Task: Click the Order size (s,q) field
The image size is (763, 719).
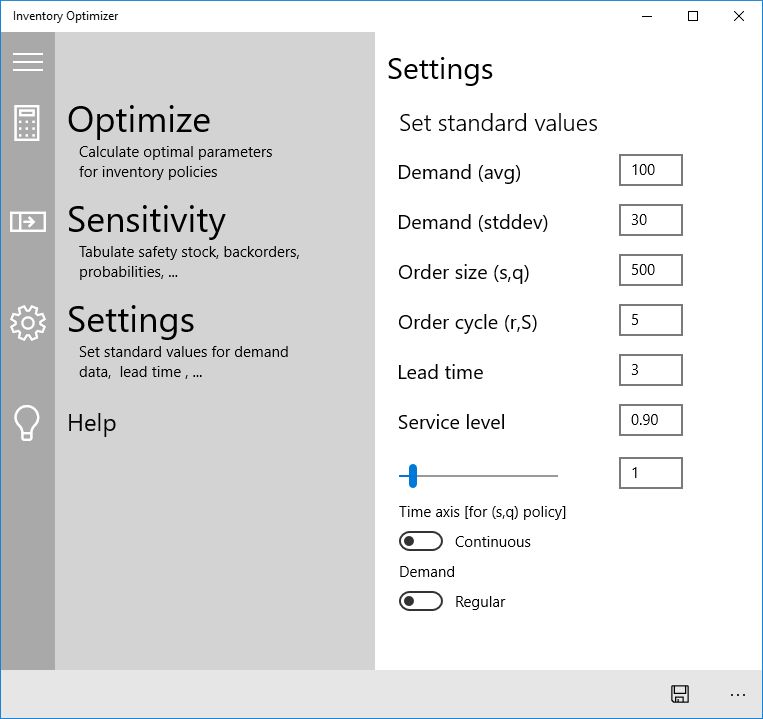Action: click(650, 270)
